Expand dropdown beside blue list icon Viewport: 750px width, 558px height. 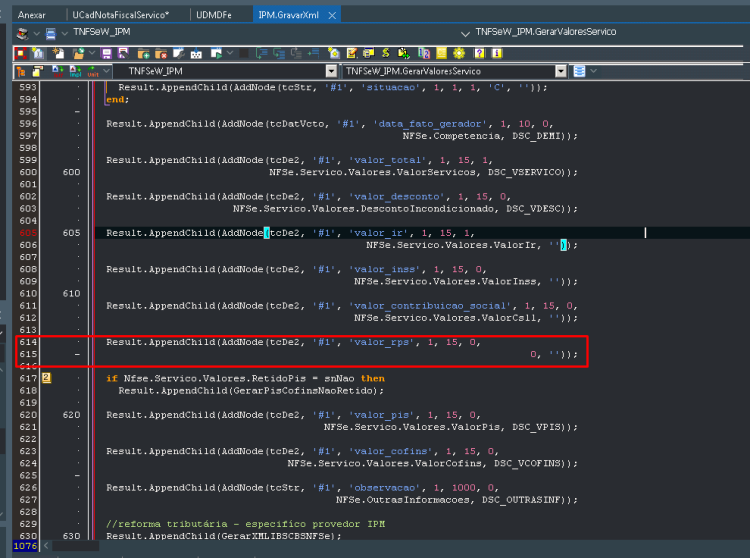pyautogui.click(x=594, y=71)
